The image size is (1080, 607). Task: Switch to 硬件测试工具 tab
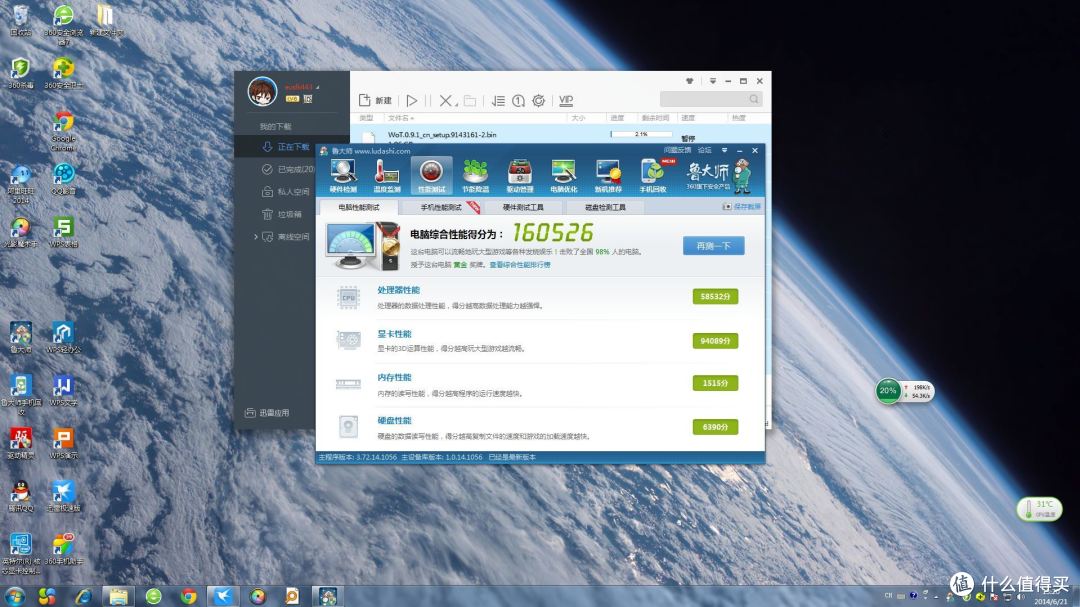pyautogui.click(x=523, y=207)
